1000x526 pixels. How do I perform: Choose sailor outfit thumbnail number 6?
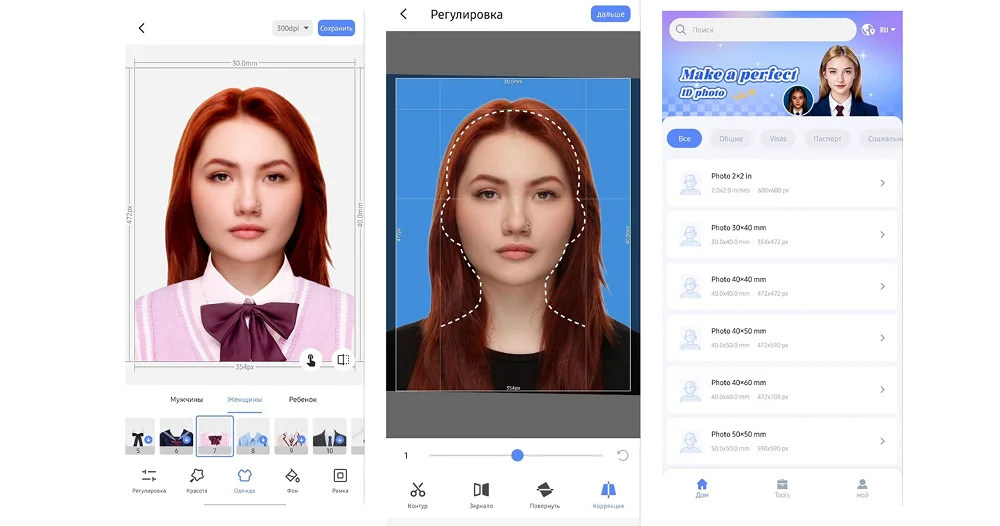(176, 436)
